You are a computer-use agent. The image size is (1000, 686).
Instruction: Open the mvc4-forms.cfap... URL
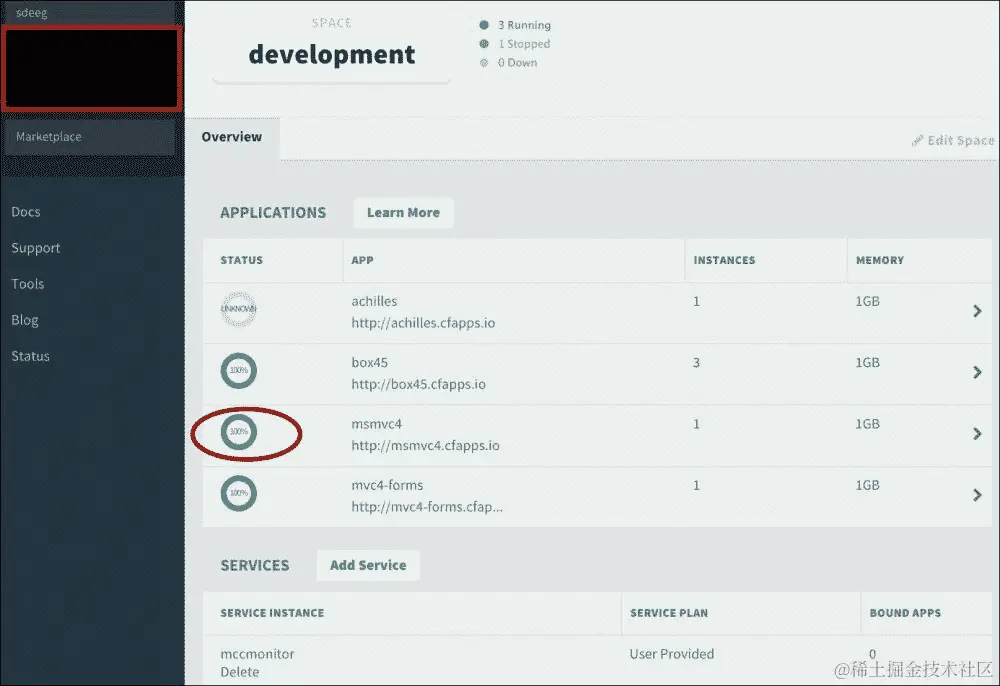point(427,507)
